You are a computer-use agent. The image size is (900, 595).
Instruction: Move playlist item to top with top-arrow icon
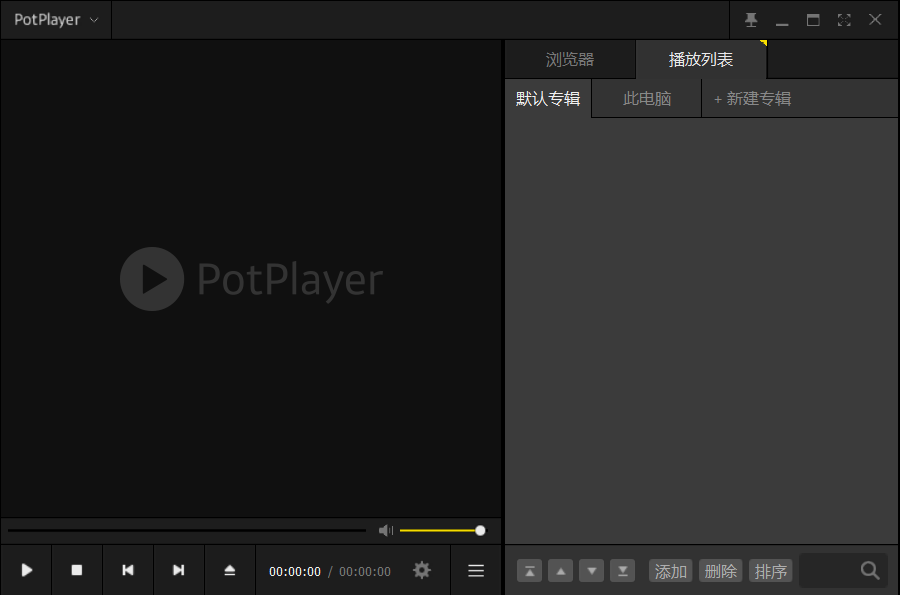pyautogui.click(x=529, y=570)
